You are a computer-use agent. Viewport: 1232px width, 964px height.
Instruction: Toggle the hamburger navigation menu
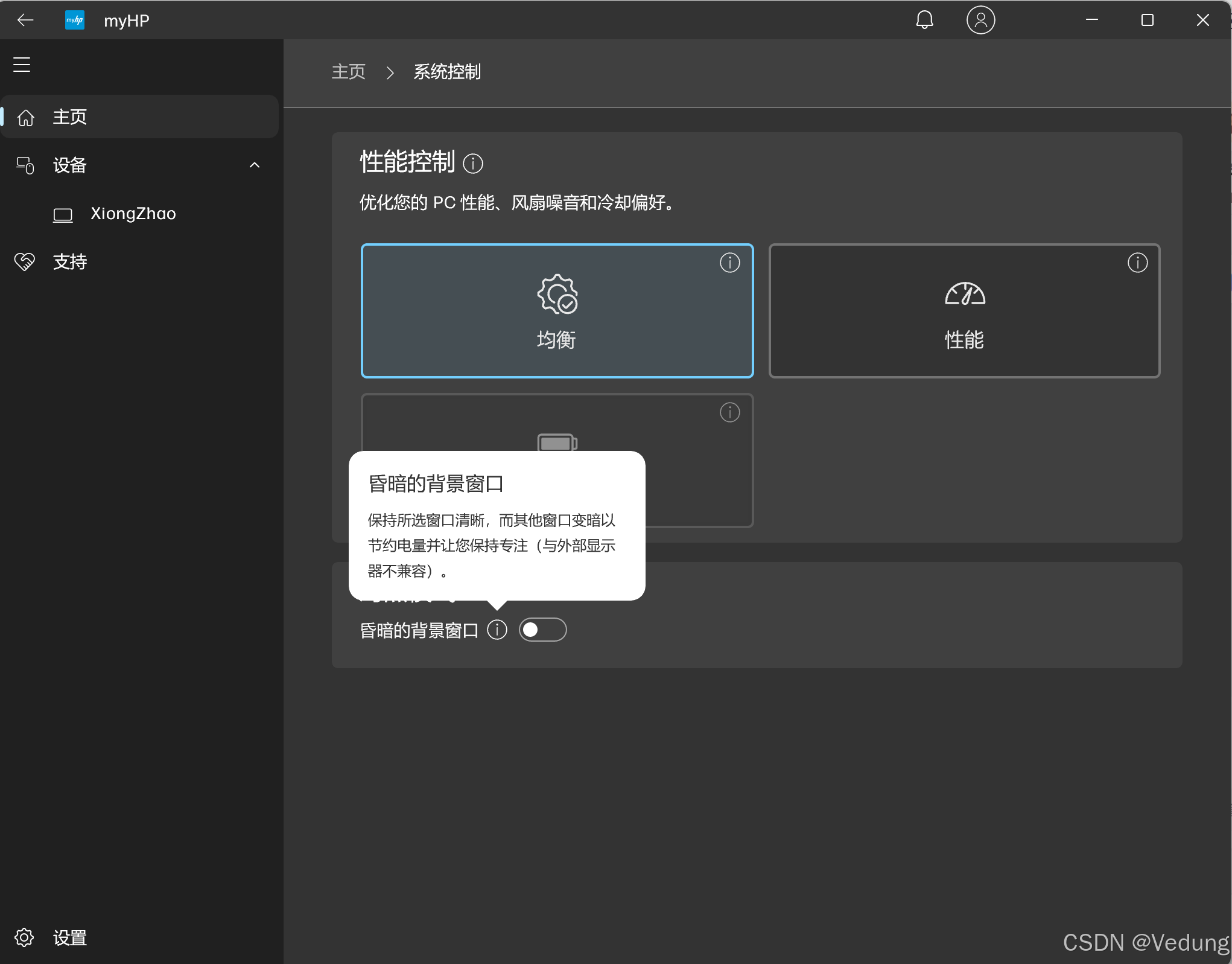click(x=22, y=65)
